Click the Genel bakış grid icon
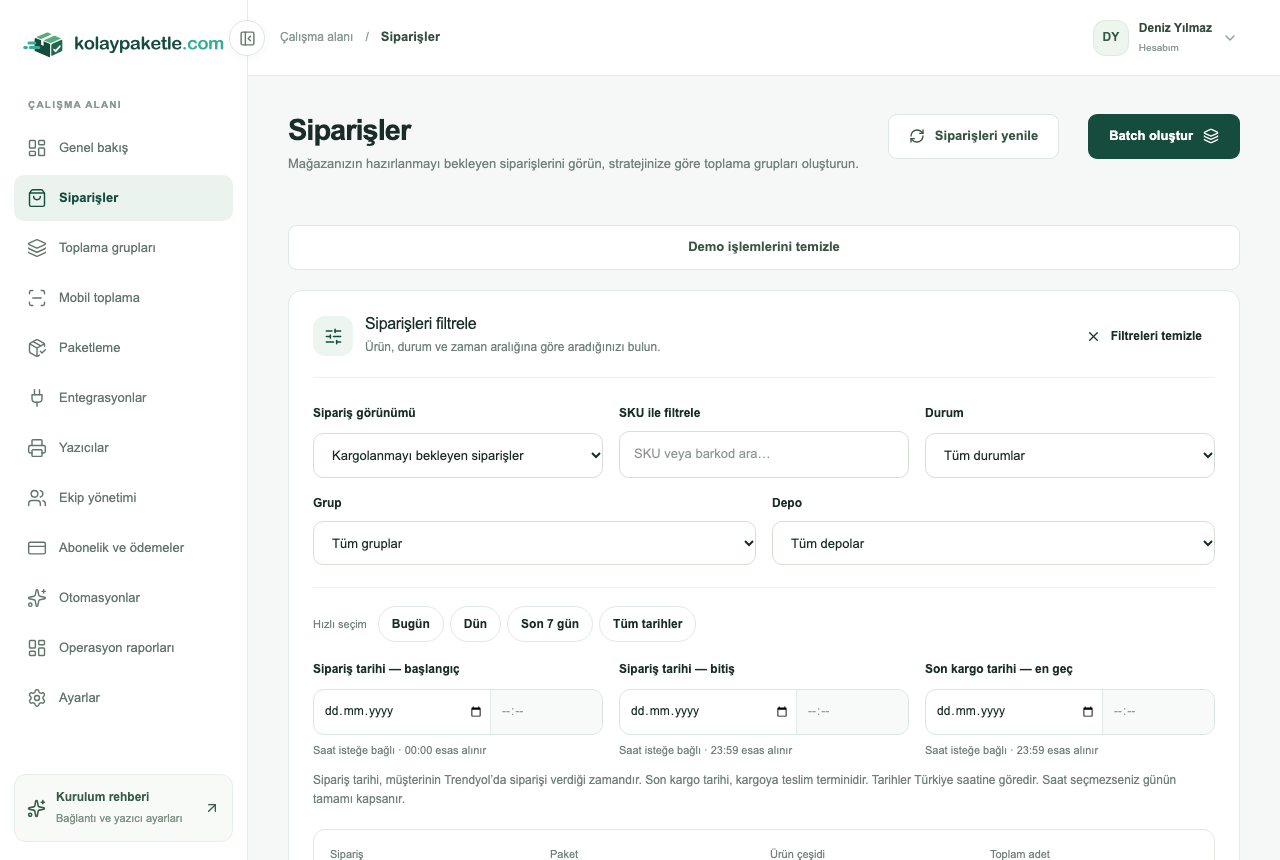1280x860 pixels. (x=37, y=148)
